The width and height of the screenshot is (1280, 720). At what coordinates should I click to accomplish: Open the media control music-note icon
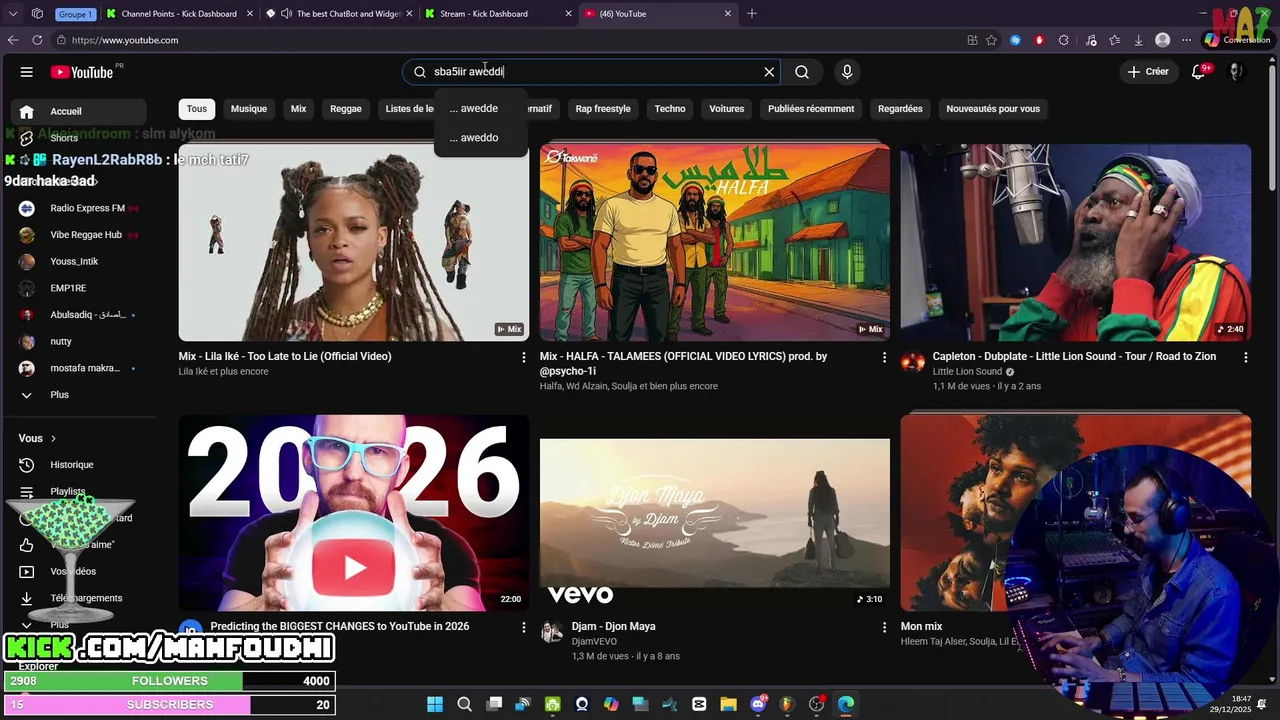click(1091, 40)
